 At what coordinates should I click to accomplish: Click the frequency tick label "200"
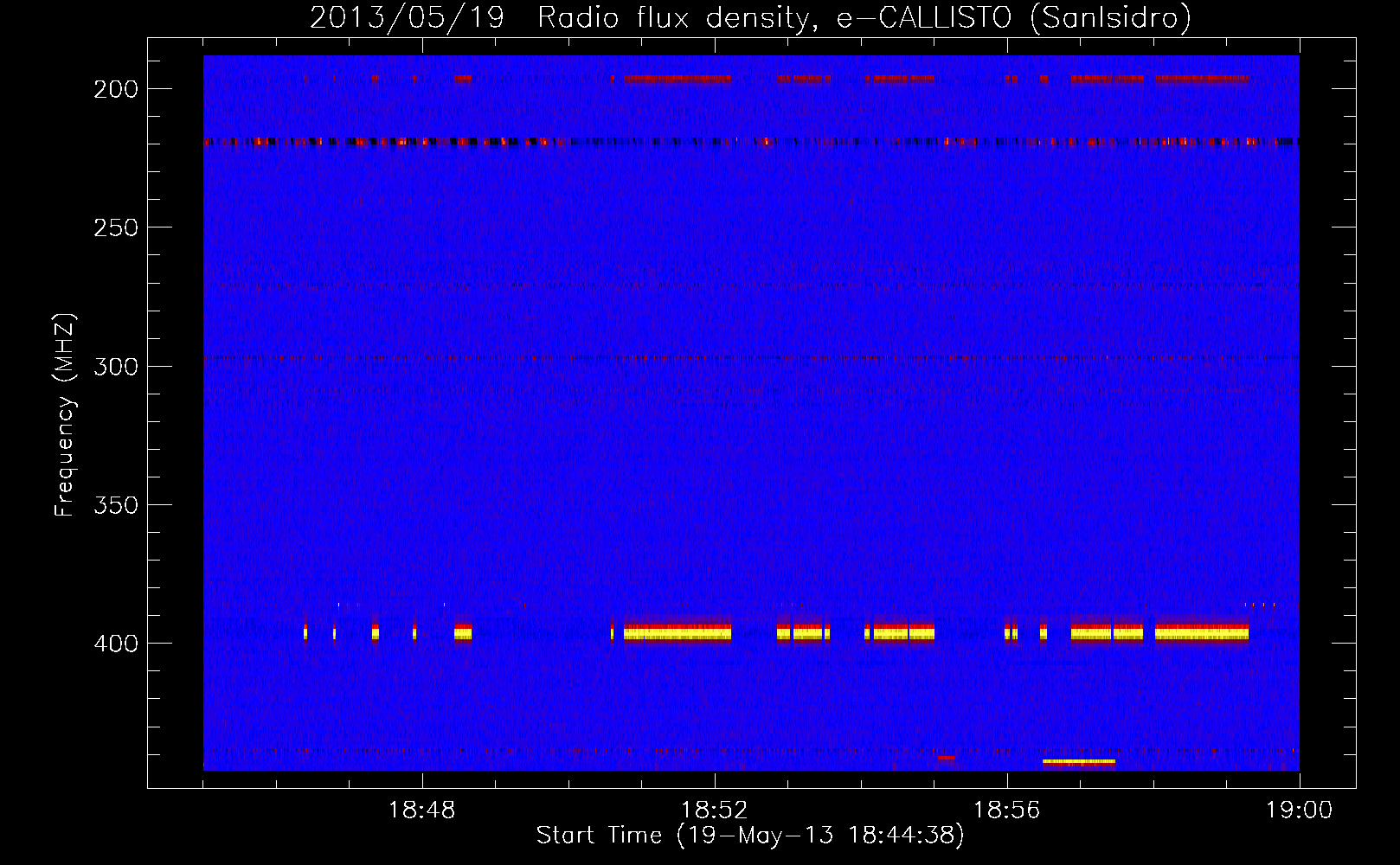pos(115,89)
